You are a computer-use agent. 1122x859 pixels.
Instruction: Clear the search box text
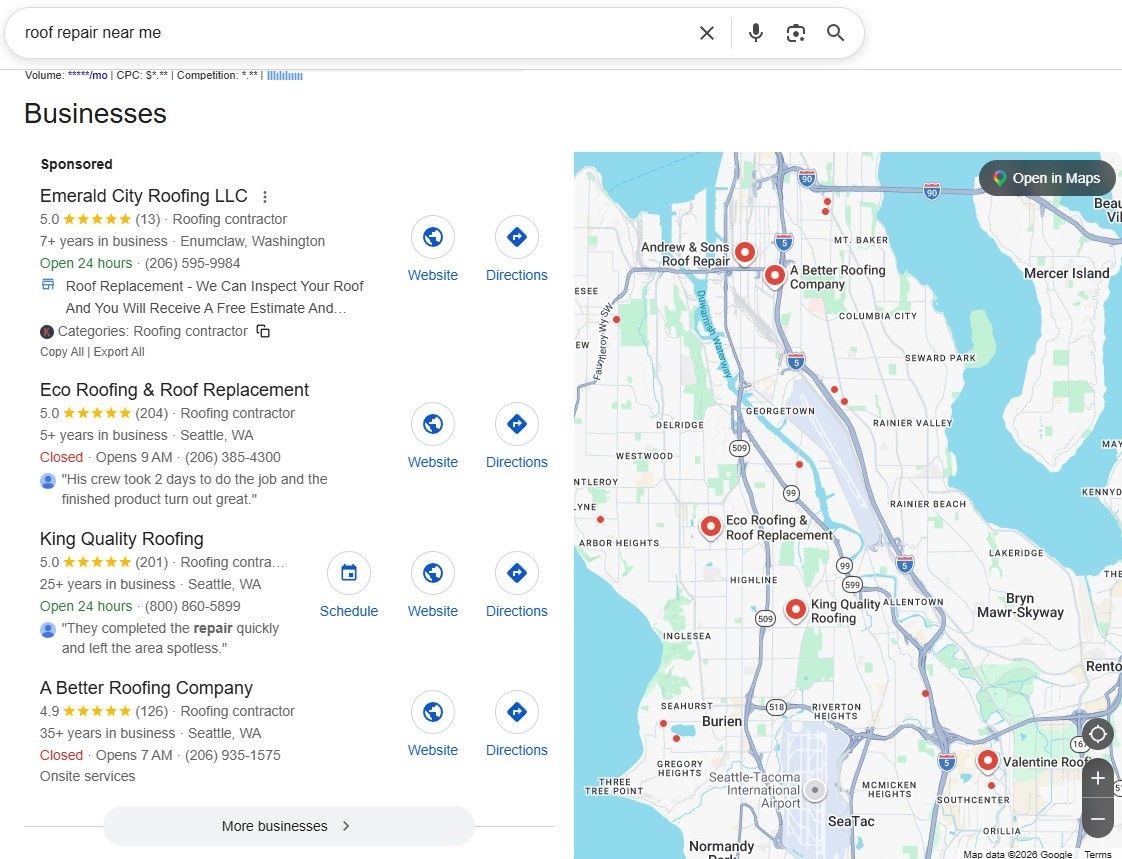706,33
